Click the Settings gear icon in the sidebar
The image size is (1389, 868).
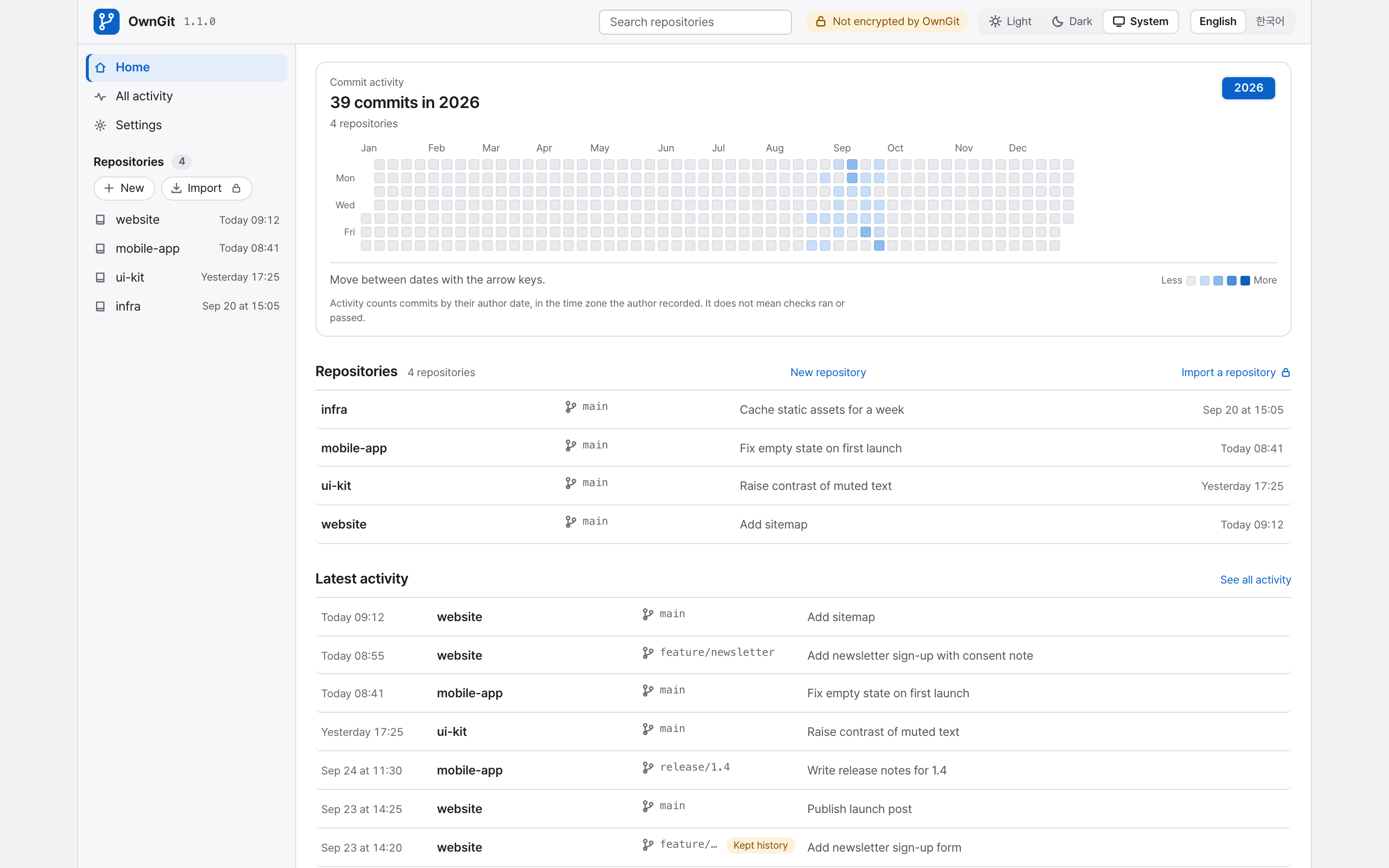[100, 125]
